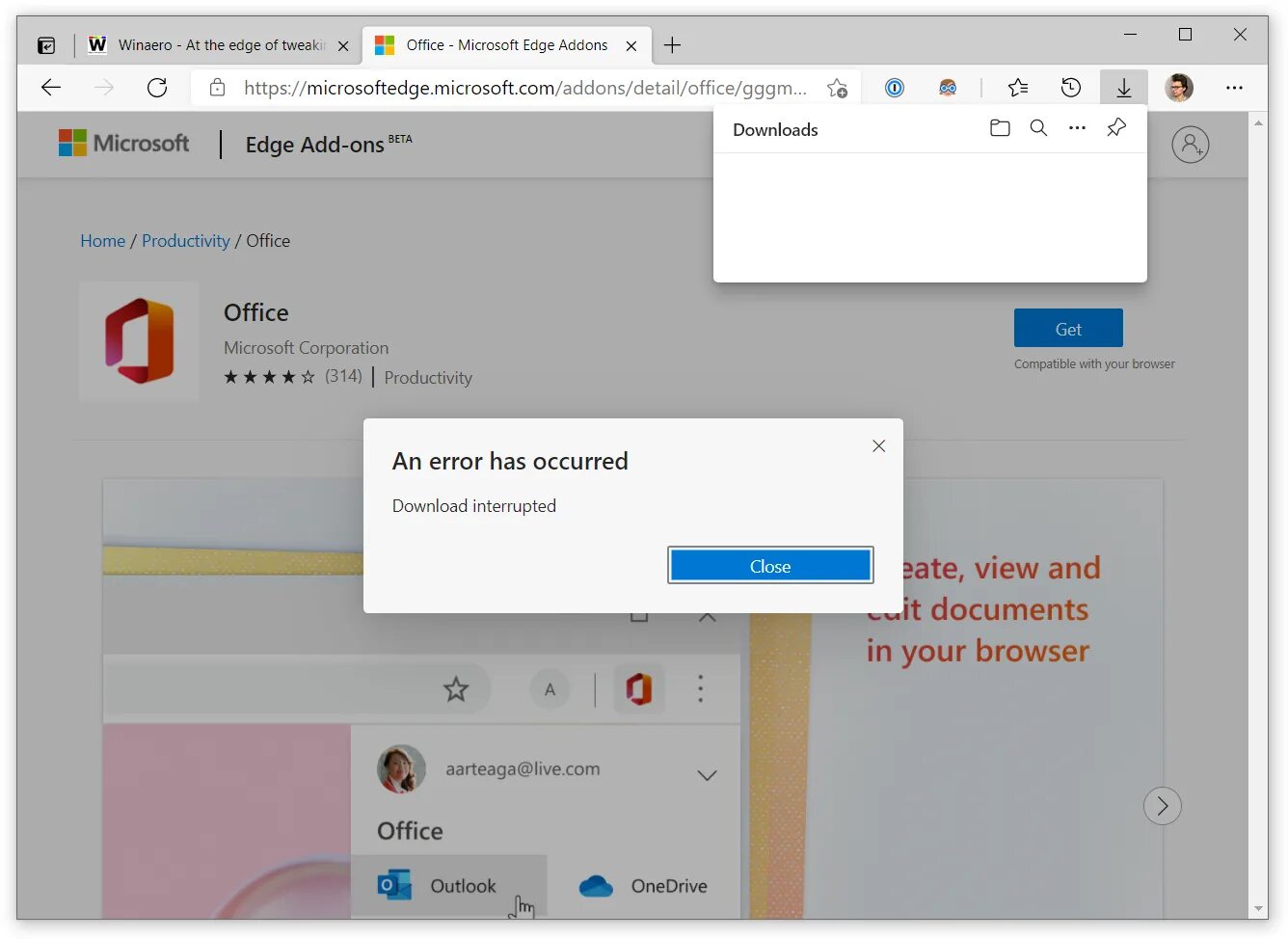Pin the Downloads panel
Screen dimensions: 1288x939
pyautogui.click(x=1116, y=128)
